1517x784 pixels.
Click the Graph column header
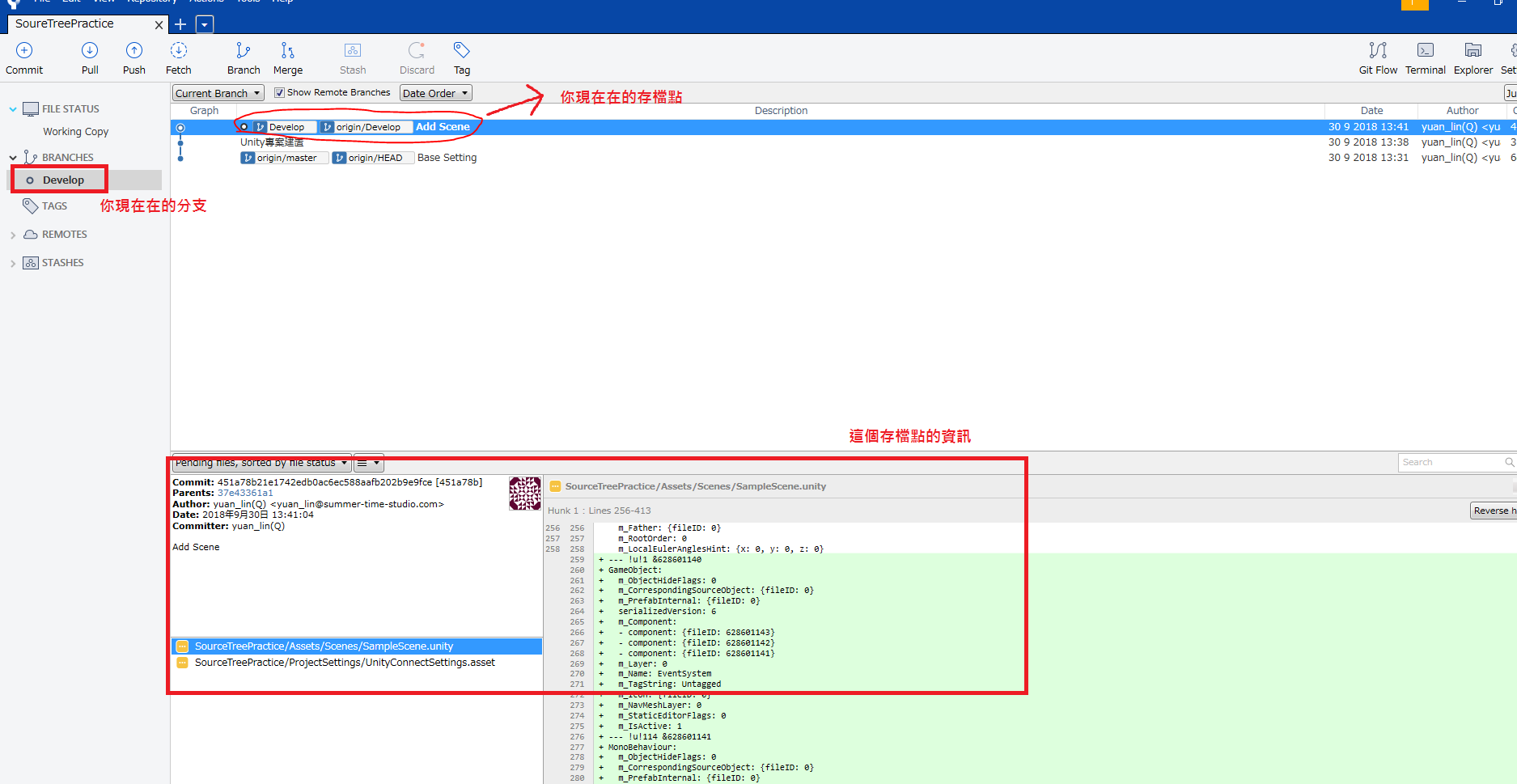coord(204,111)
